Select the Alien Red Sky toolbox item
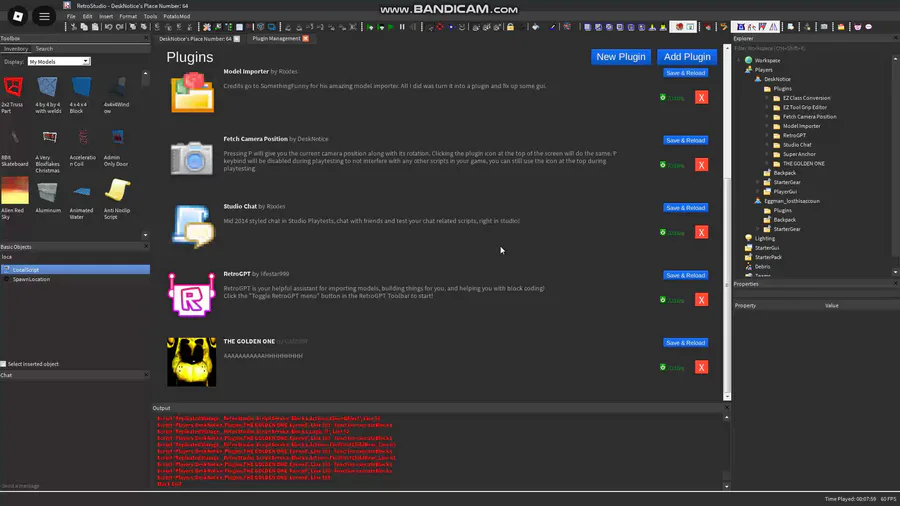 [14, 198]
